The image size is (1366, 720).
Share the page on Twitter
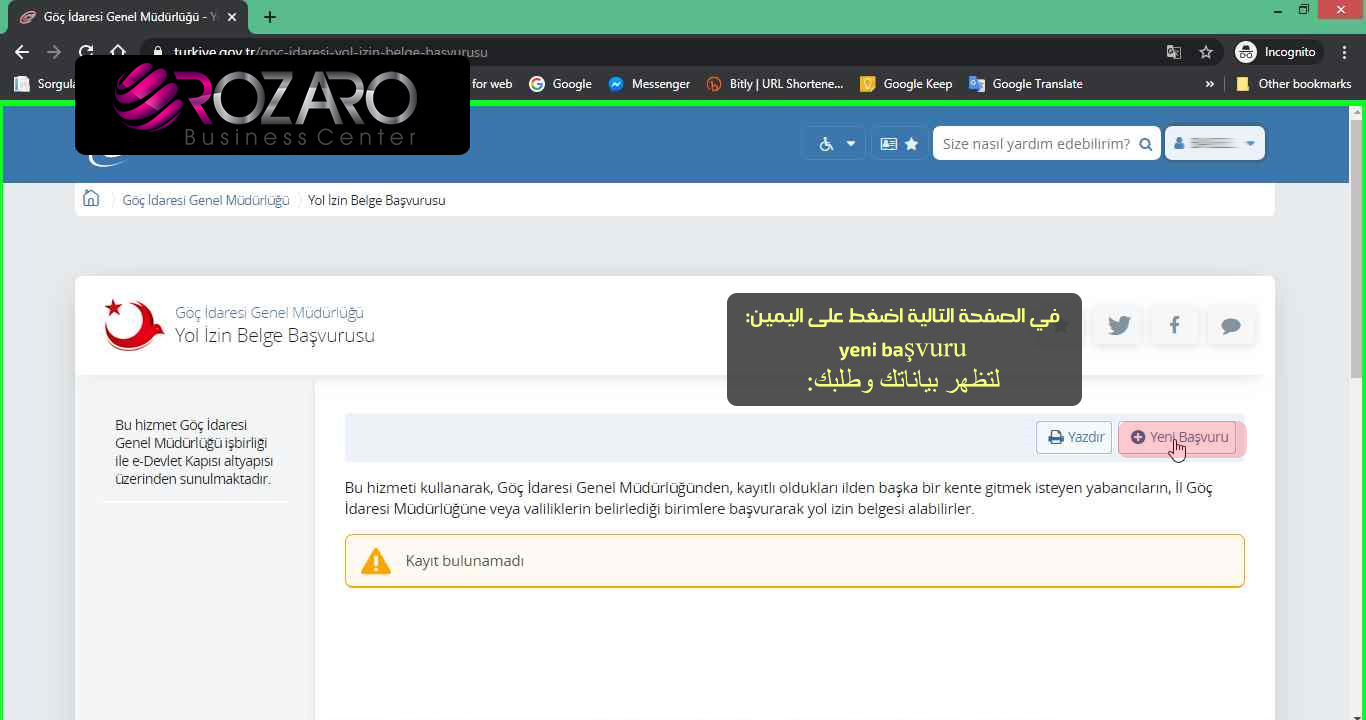point(1118,326)
